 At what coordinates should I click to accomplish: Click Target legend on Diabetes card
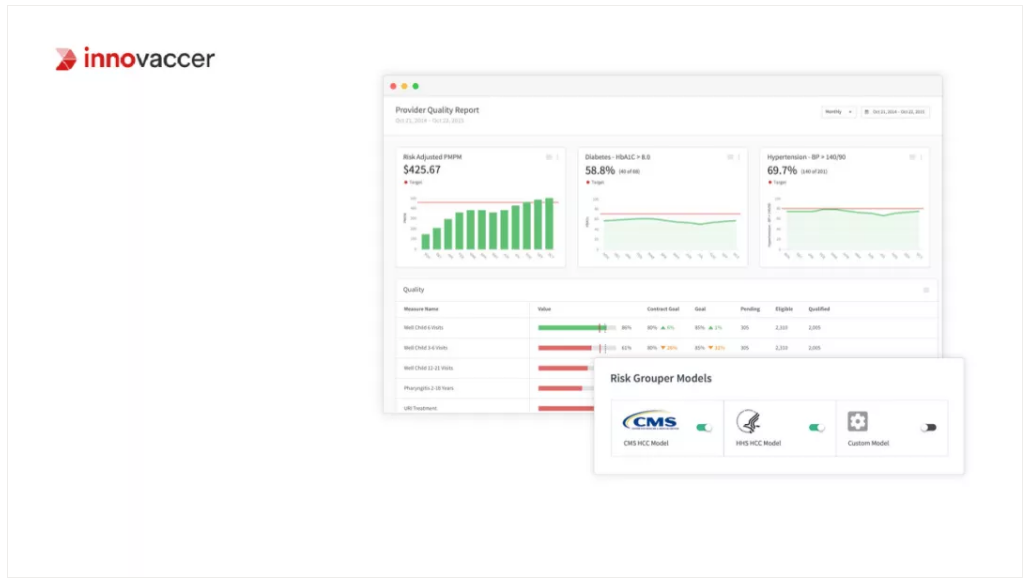(595, 182)
